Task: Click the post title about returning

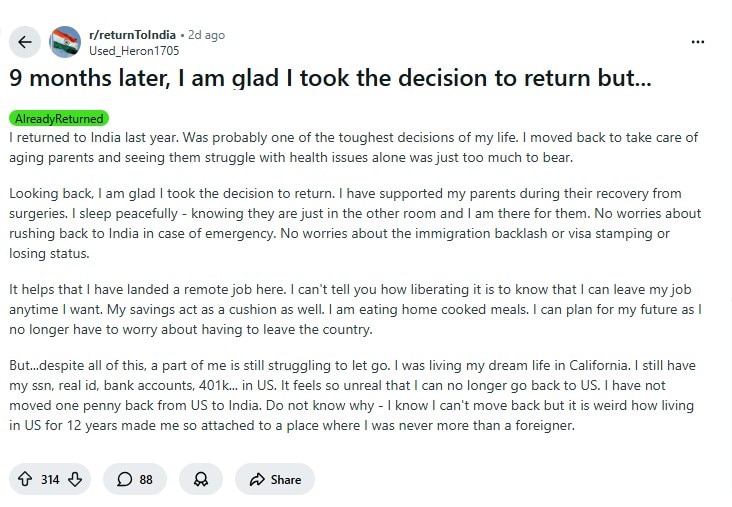Action: click(x=330, y=80)
